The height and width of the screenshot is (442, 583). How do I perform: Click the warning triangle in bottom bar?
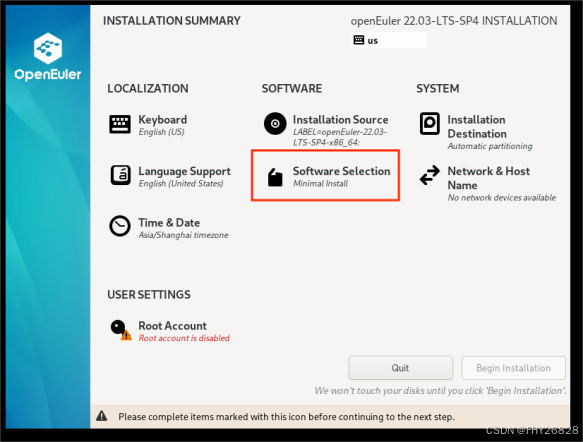tap(102, 416)
